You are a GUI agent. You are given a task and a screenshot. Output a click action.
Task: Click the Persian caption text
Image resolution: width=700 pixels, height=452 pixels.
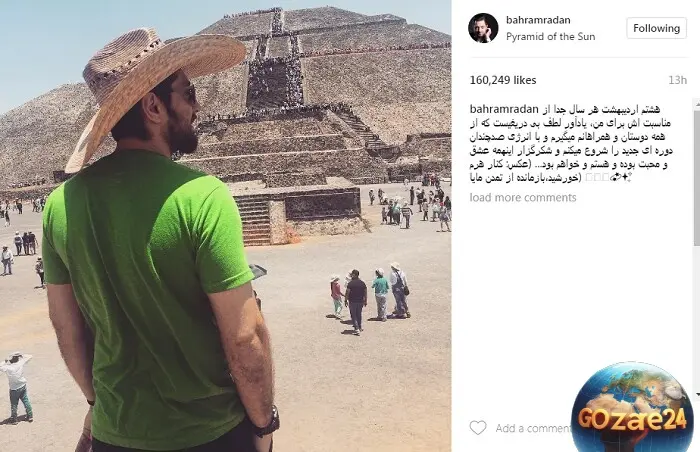tap(571, 143)
